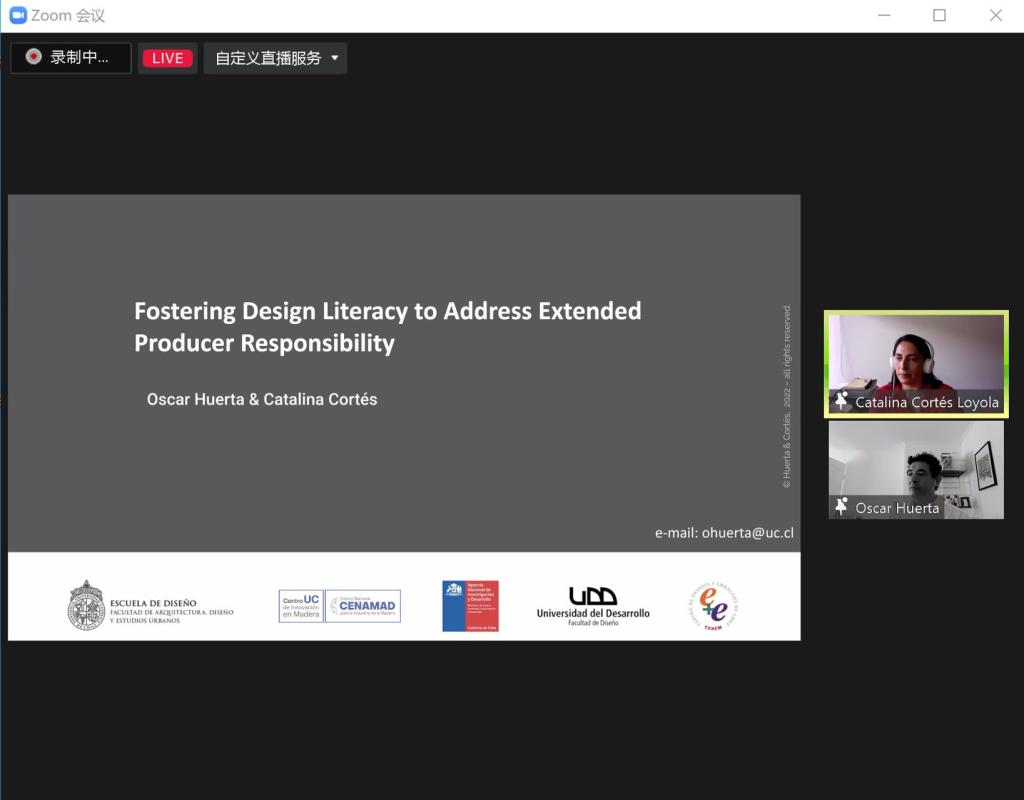Click the CENAMAD logo on slide
Viewport: 1024px width, 800px height.
pyautogui.click(x=364, y=606)
